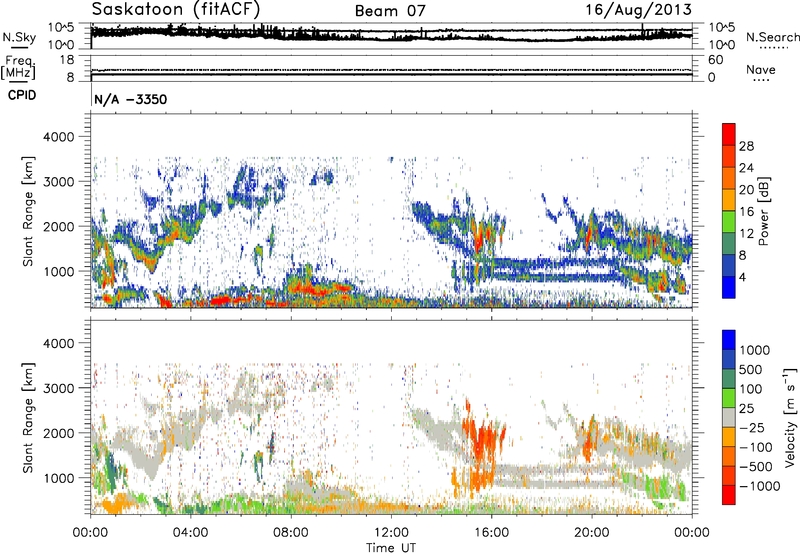Viewport: 800px width, 554px height.
Task: Select the "-25" label on velocity colorbar
Action: [752, 427]
